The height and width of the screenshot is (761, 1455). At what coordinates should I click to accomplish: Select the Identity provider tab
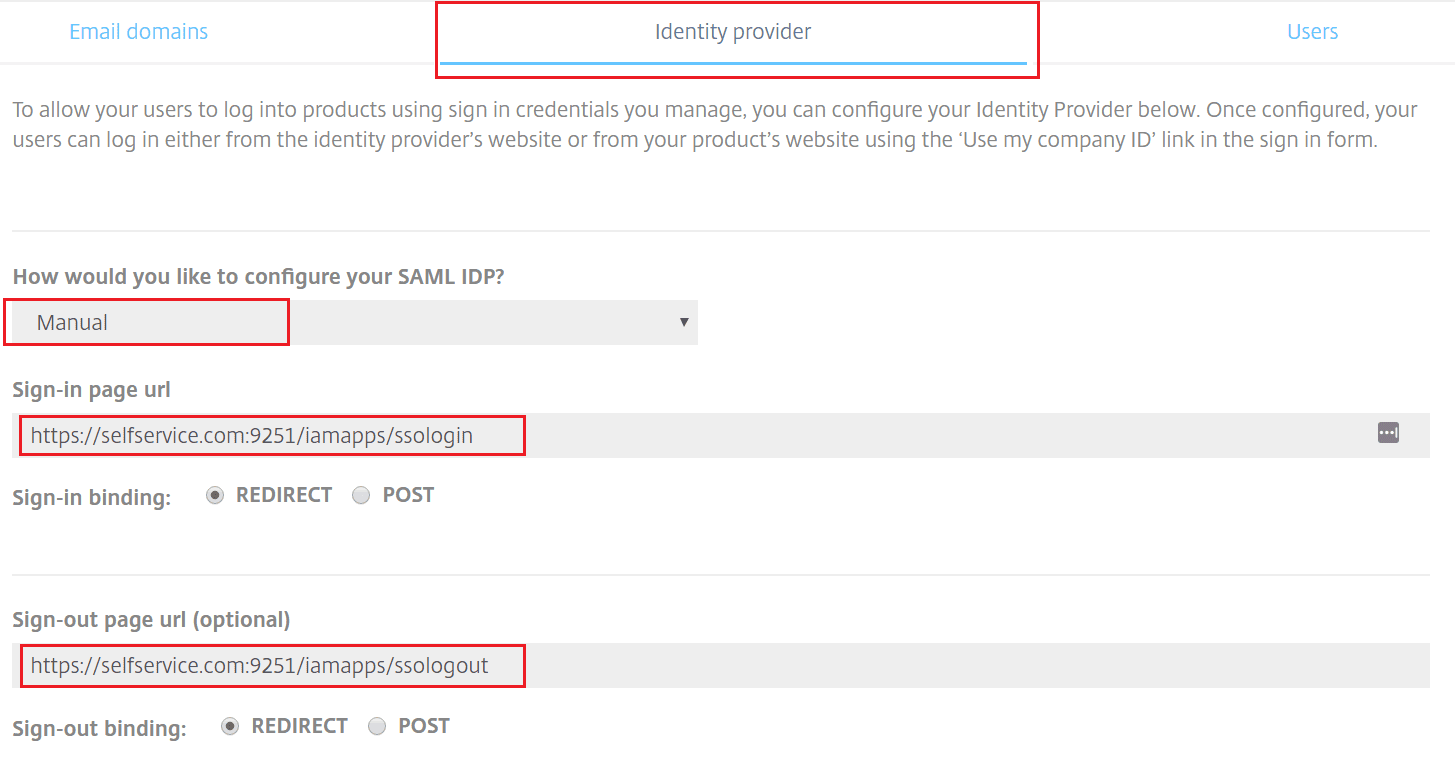(735, 31)
